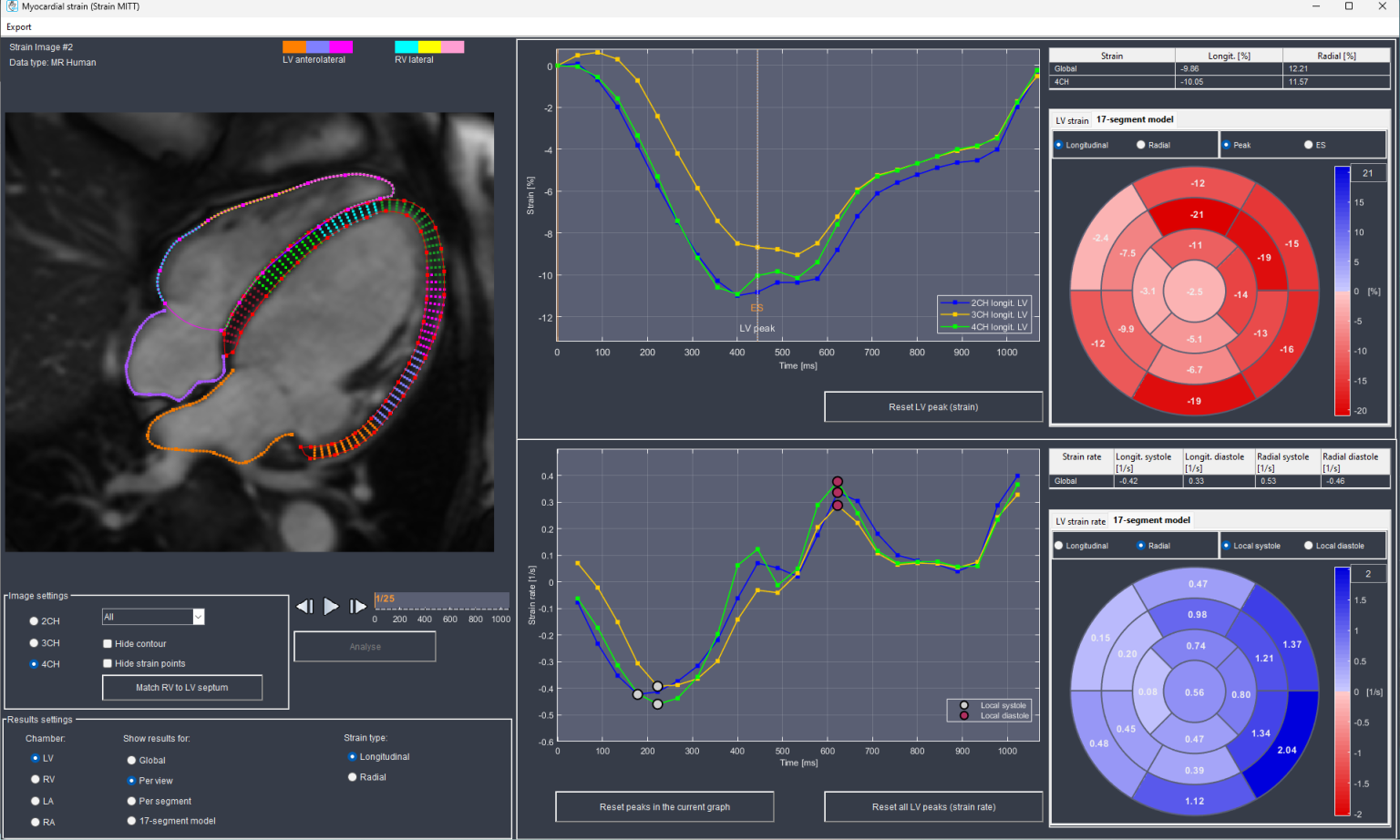Play the cine loop

[331, 606]
